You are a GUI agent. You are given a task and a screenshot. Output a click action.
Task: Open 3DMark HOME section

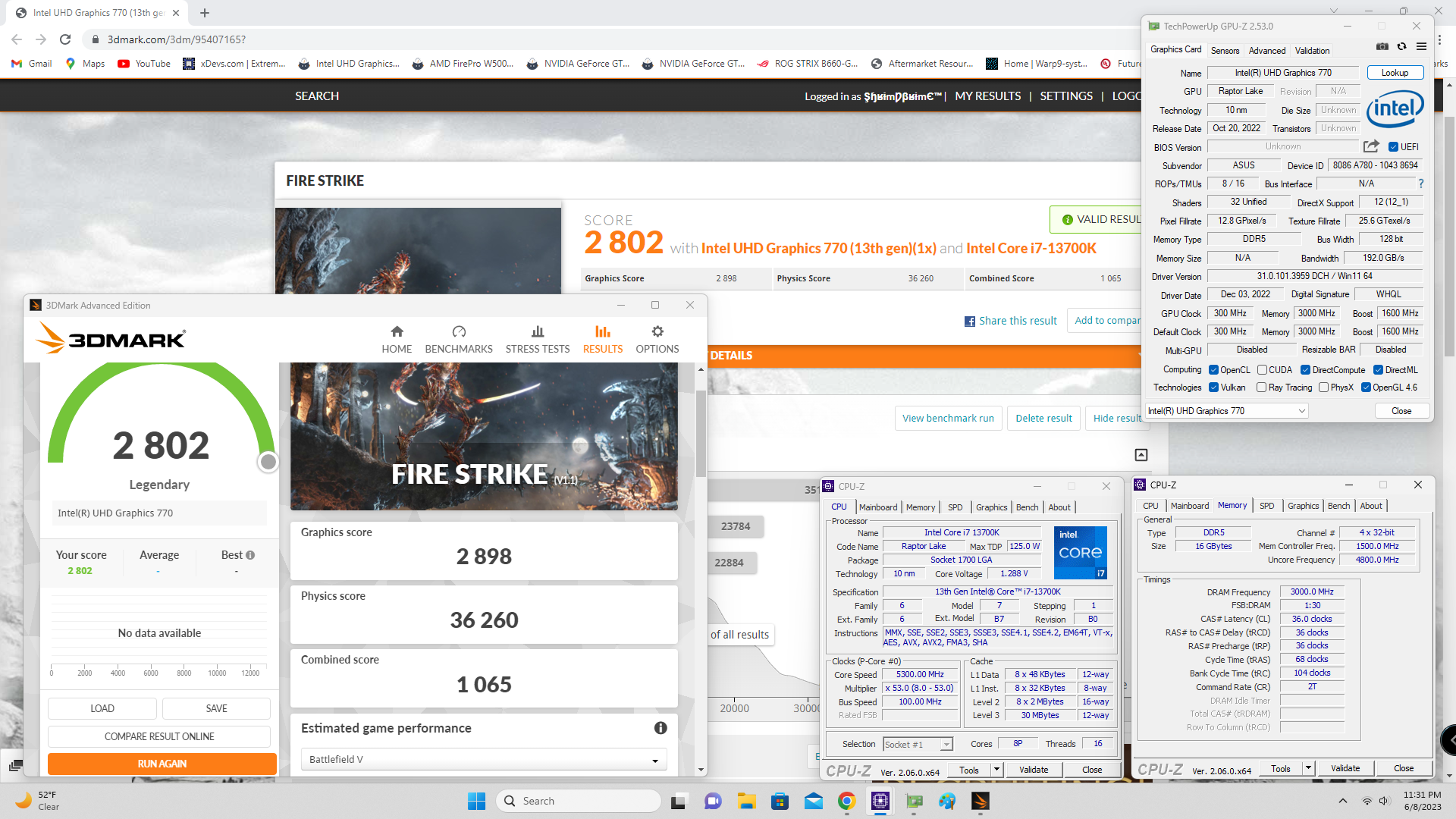coord(397,339)
